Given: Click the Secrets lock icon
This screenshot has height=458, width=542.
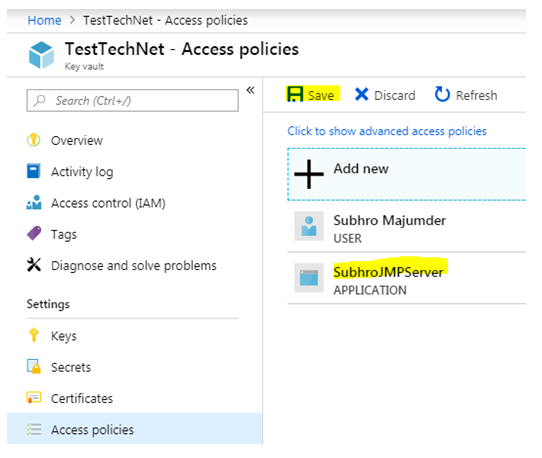Looking at the screenshot, I should (34, 367).
